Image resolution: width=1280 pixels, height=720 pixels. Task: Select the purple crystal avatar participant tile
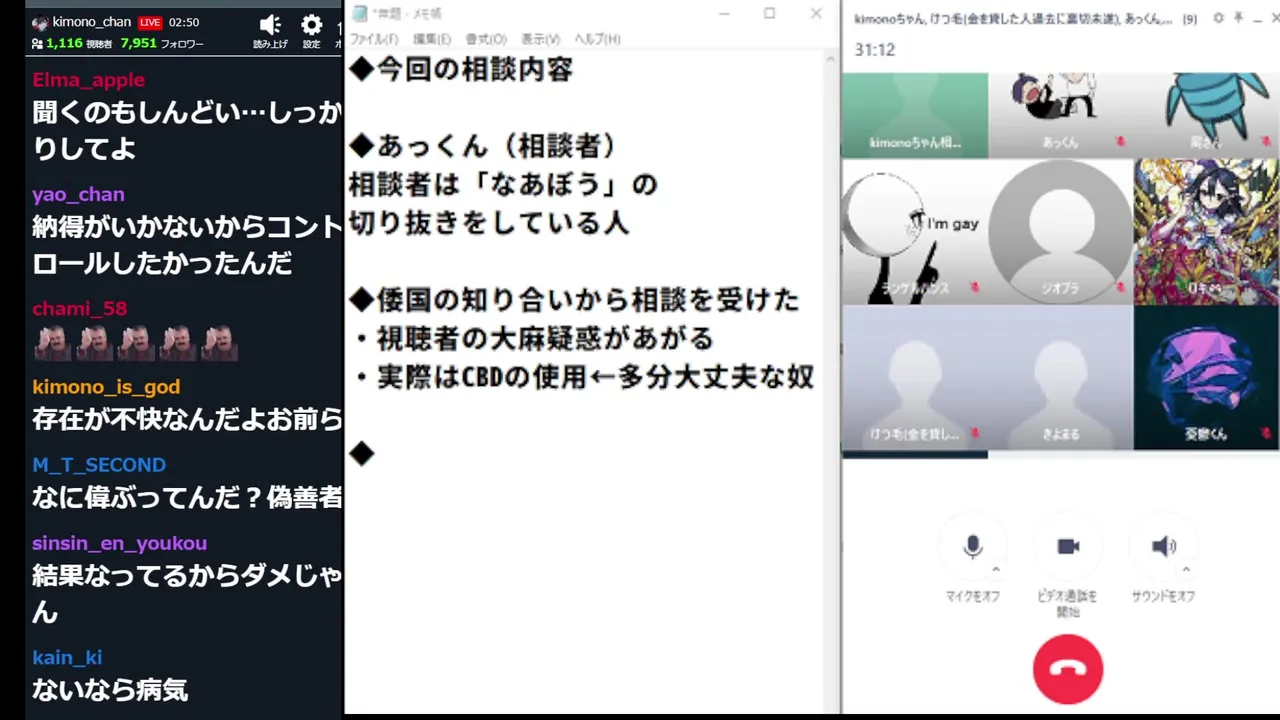(1207, 378)
